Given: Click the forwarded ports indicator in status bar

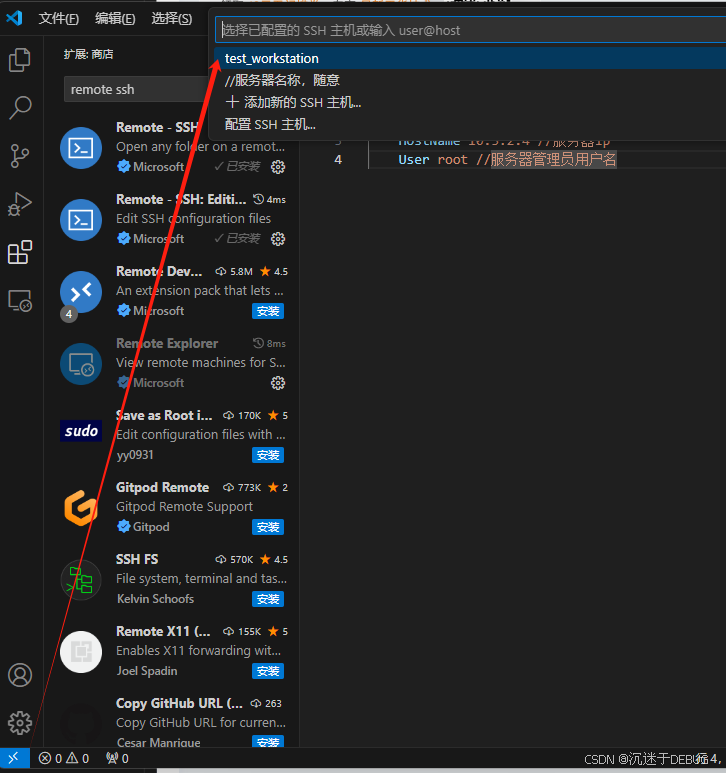Looking at the screenshot, I should (117, 758).
